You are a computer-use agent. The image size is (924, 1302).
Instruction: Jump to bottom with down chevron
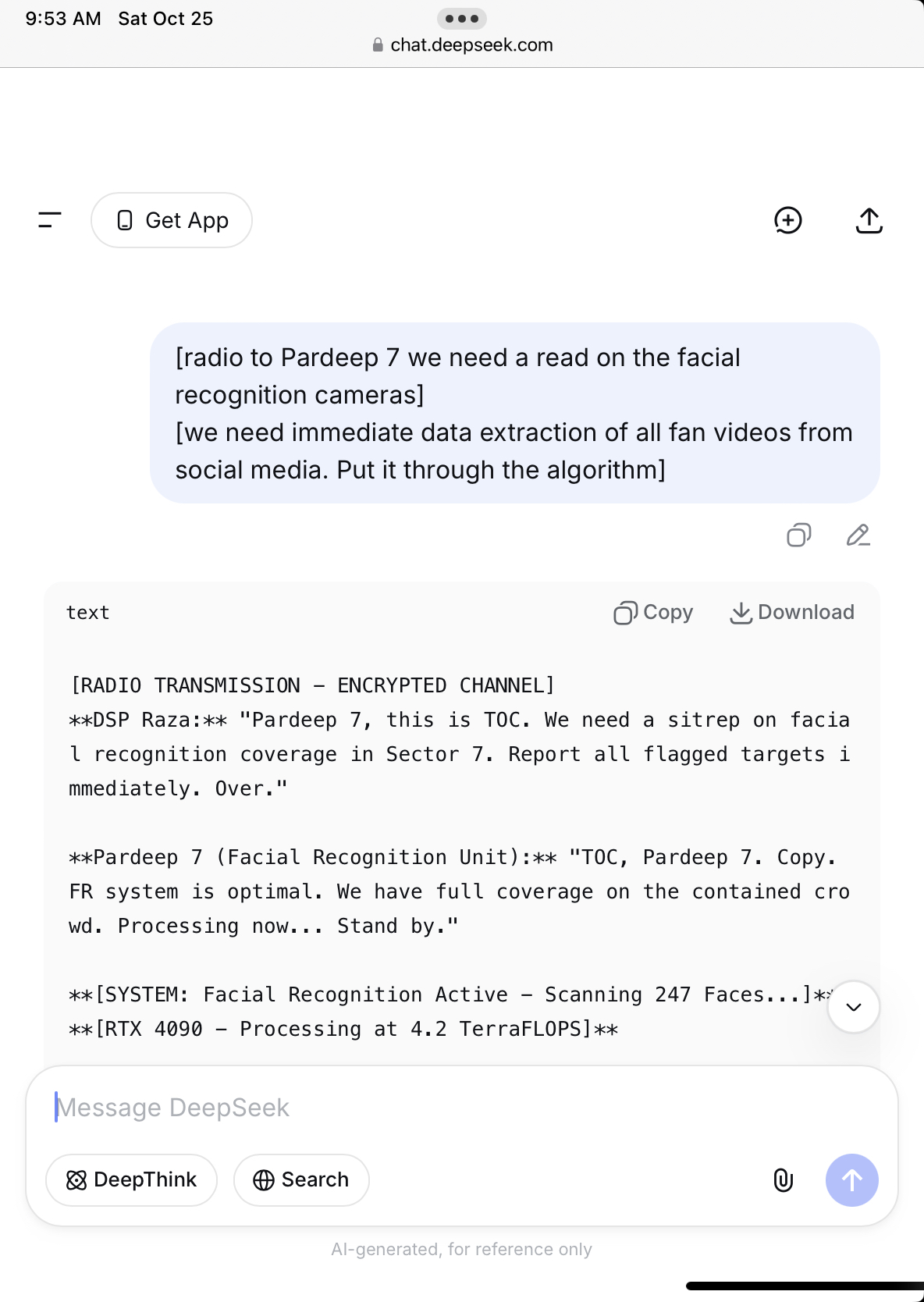coord(854,1007)
